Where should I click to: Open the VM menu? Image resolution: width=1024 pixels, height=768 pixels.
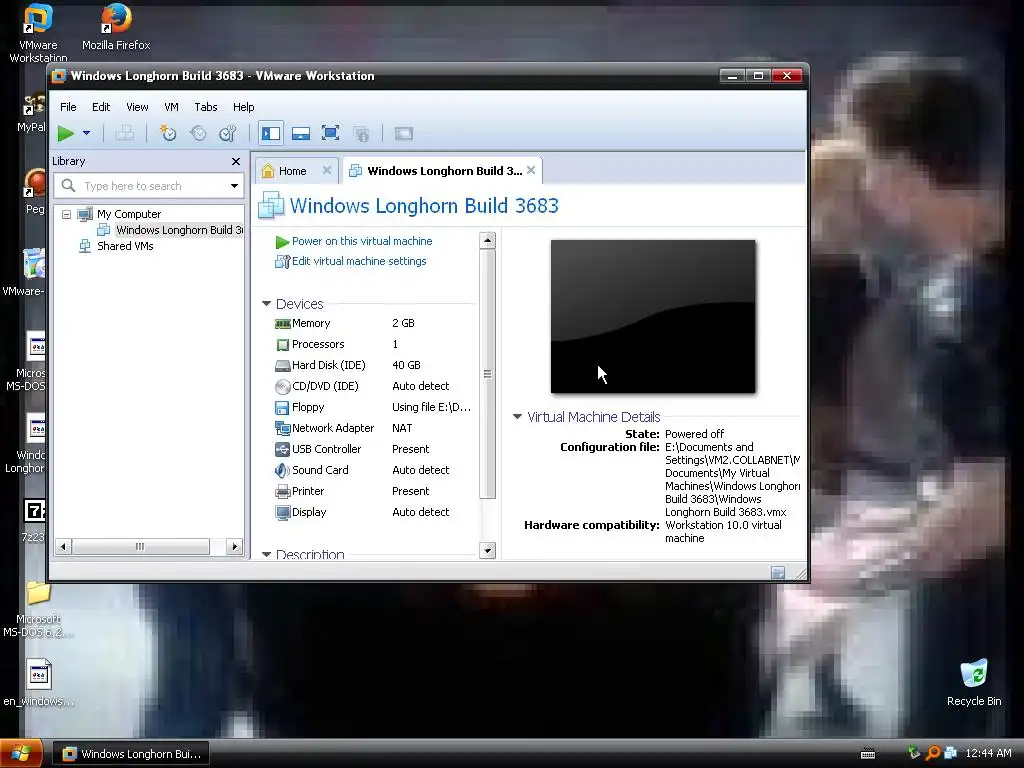171,107
